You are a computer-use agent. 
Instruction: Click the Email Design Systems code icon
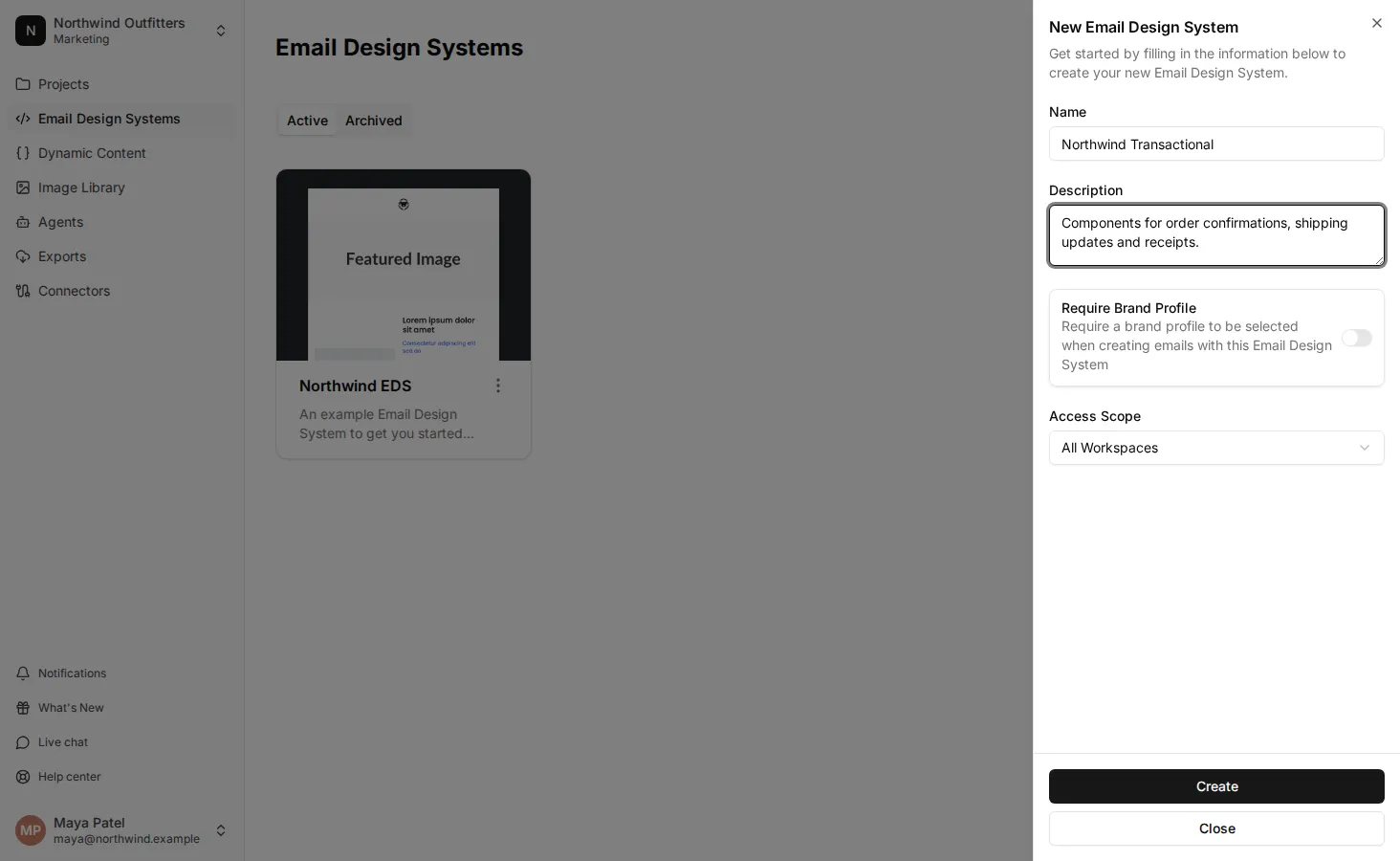23,119
